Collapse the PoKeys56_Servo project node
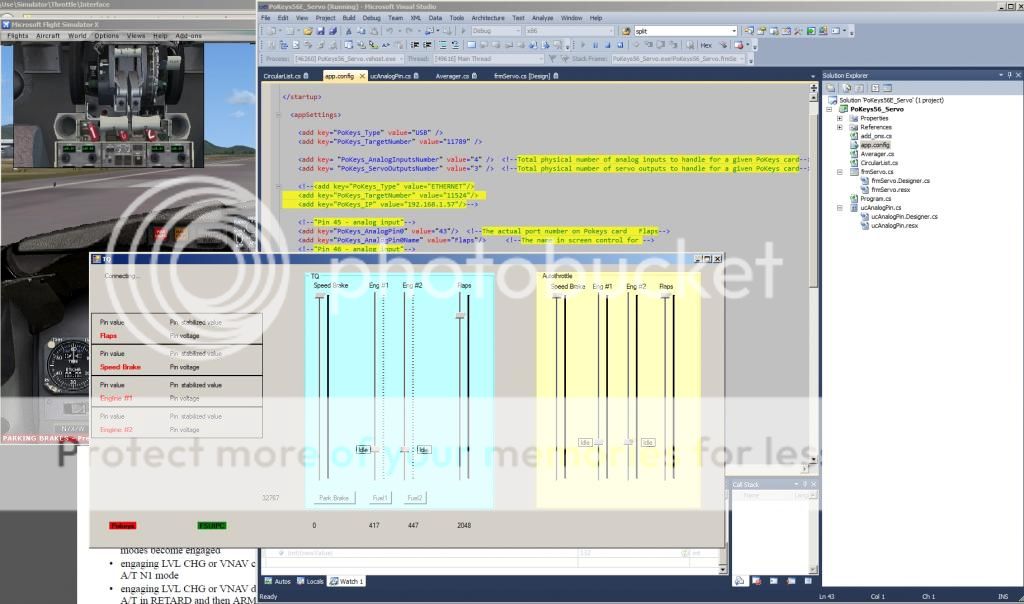1024x604 pixels. coord(829,109)
